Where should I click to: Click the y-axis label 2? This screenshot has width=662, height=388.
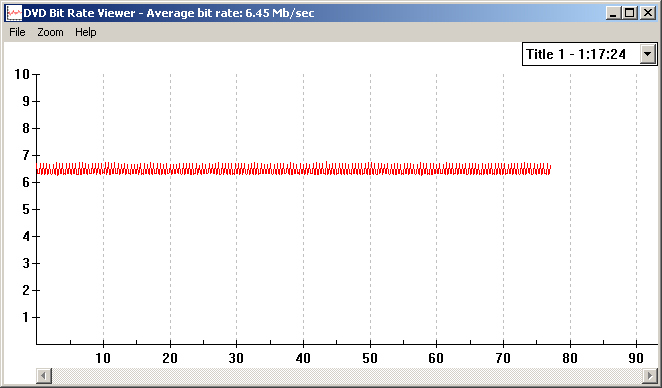click(26, 290)
